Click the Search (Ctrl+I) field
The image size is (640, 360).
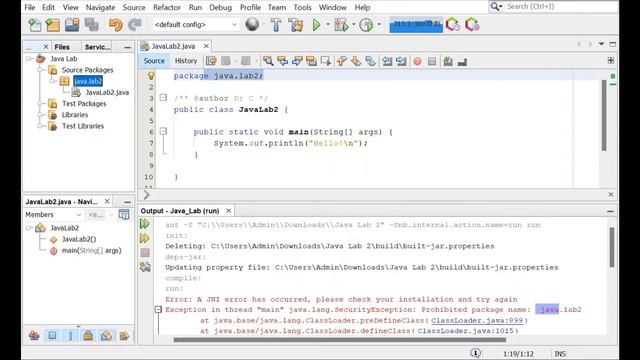click(x=561, y=7)
